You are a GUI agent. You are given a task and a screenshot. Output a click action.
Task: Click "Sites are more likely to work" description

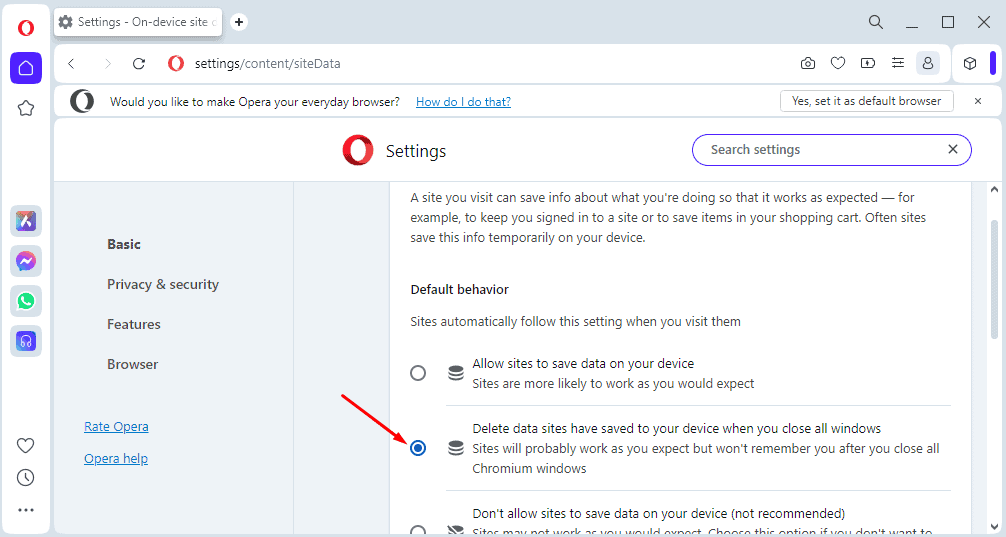click(x=613, y=384)
